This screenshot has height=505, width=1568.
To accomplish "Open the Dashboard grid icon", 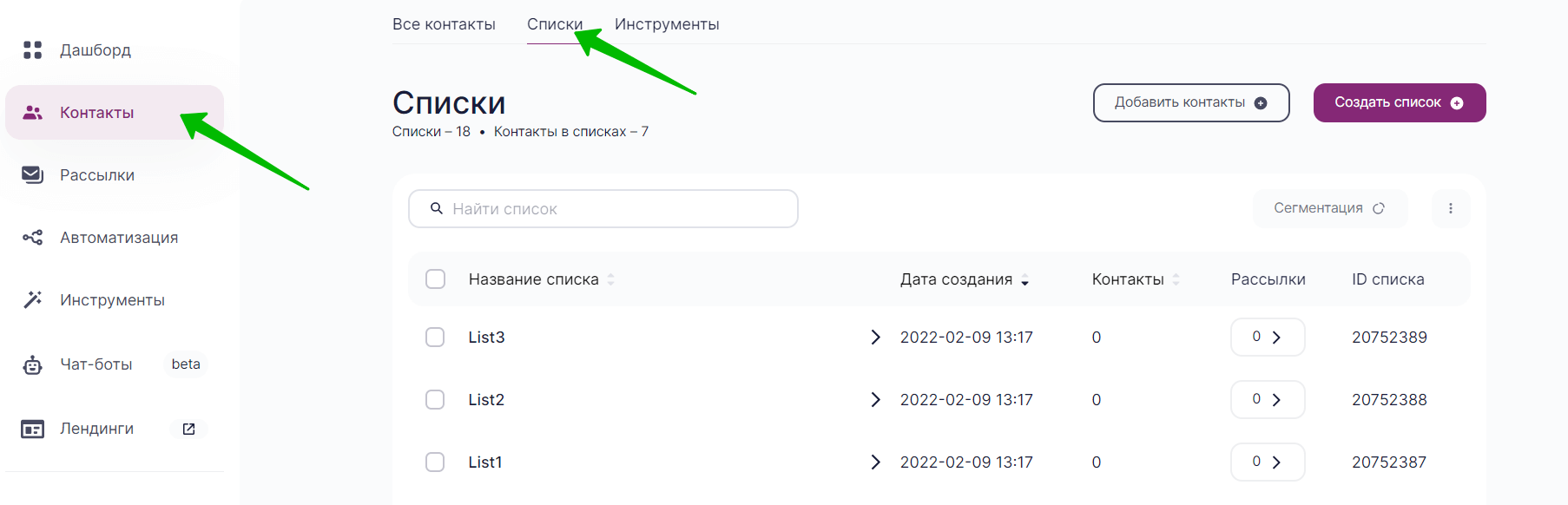I will (32, 50).
